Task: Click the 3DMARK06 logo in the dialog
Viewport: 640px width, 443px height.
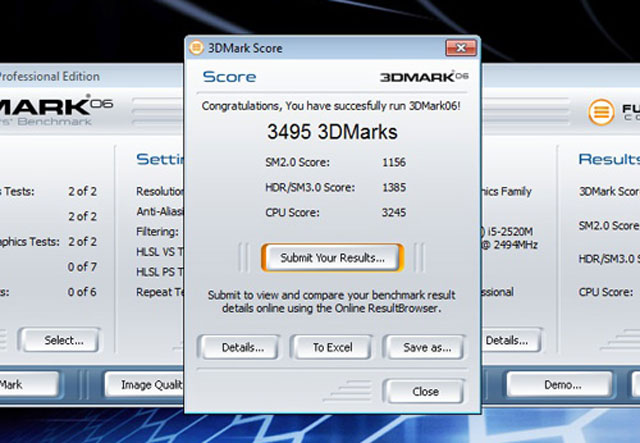Action: coord(424,76)
